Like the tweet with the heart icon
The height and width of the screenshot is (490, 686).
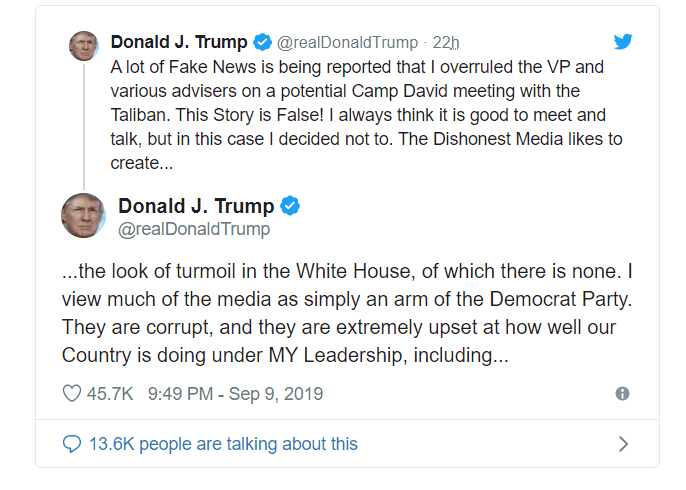point(71,394)
